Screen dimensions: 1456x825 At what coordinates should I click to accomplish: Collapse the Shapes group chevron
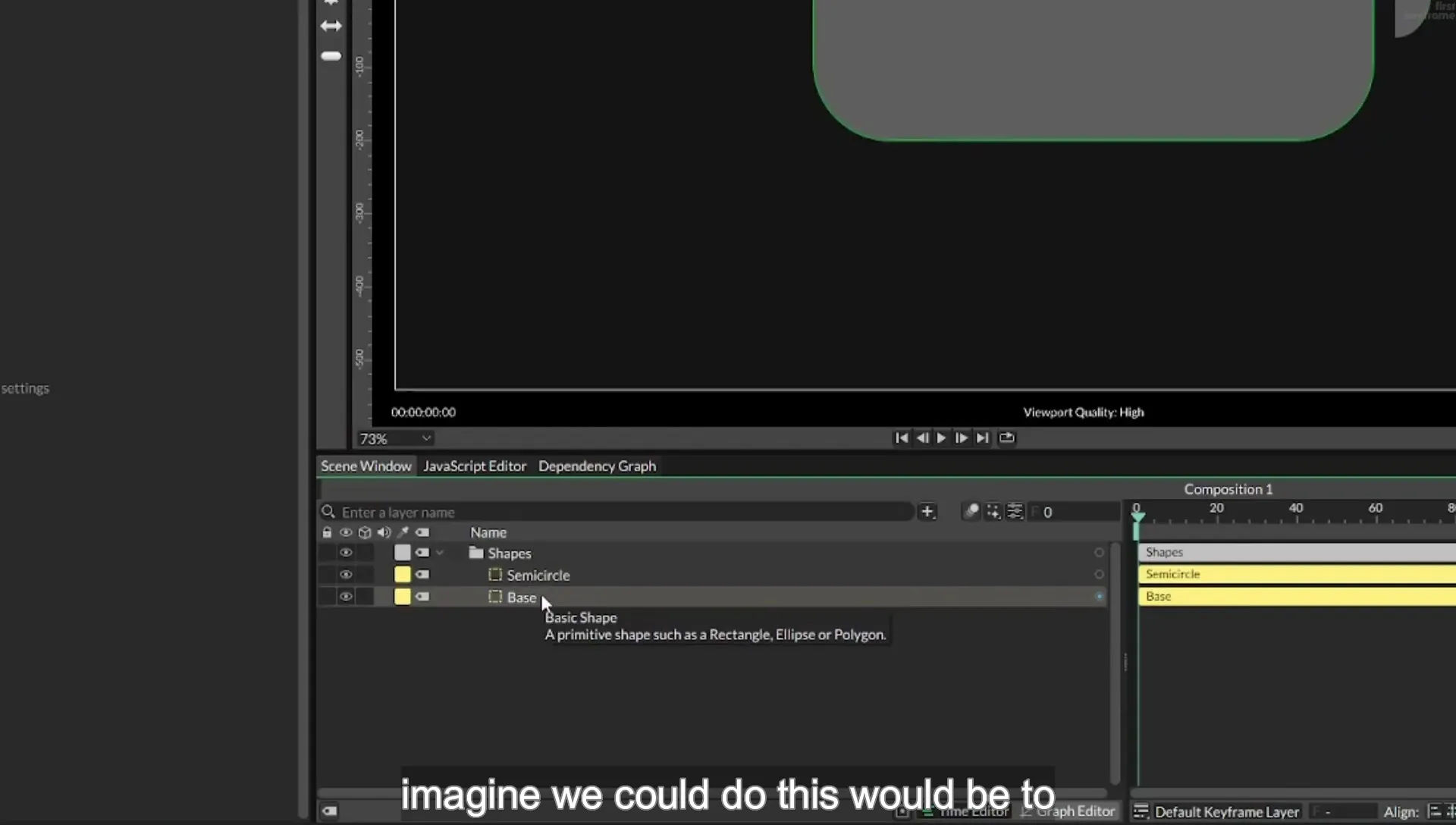[440, 553]
